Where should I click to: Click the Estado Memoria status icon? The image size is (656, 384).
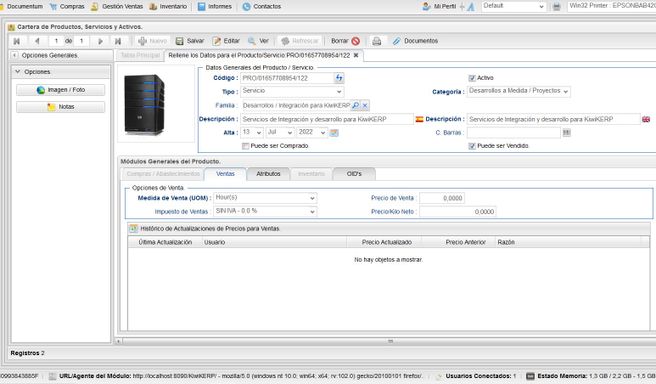pyautogui.click(x=530, y=376)
